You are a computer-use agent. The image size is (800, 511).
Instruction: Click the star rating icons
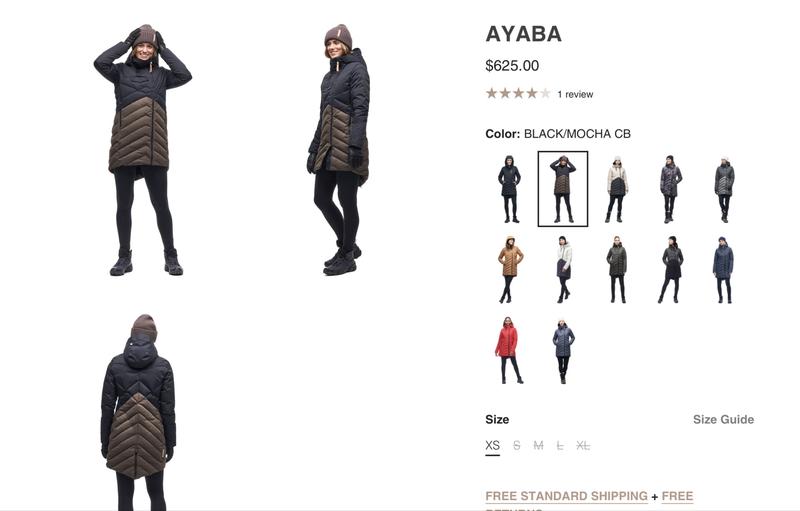click(x=518, y=93)
